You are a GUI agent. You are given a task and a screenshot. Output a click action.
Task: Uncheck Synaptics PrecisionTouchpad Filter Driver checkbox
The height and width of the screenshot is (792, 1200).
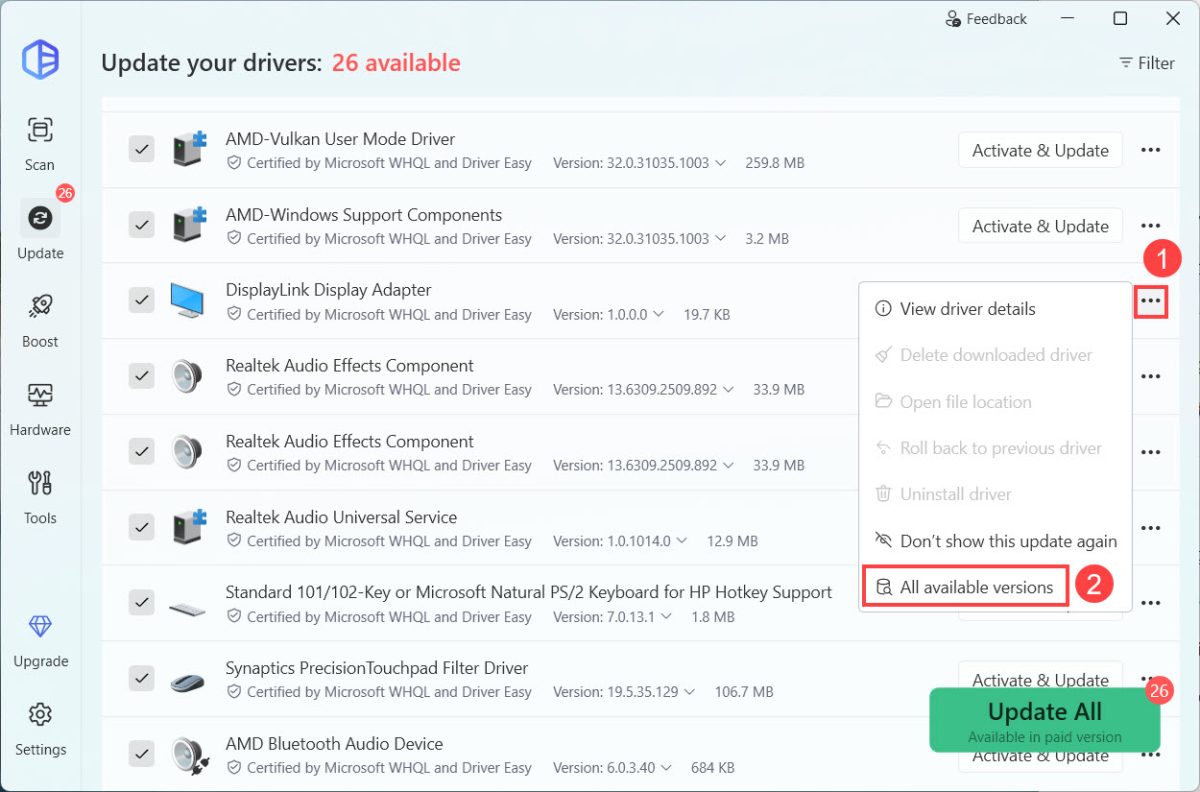click(x=142, y=678)
